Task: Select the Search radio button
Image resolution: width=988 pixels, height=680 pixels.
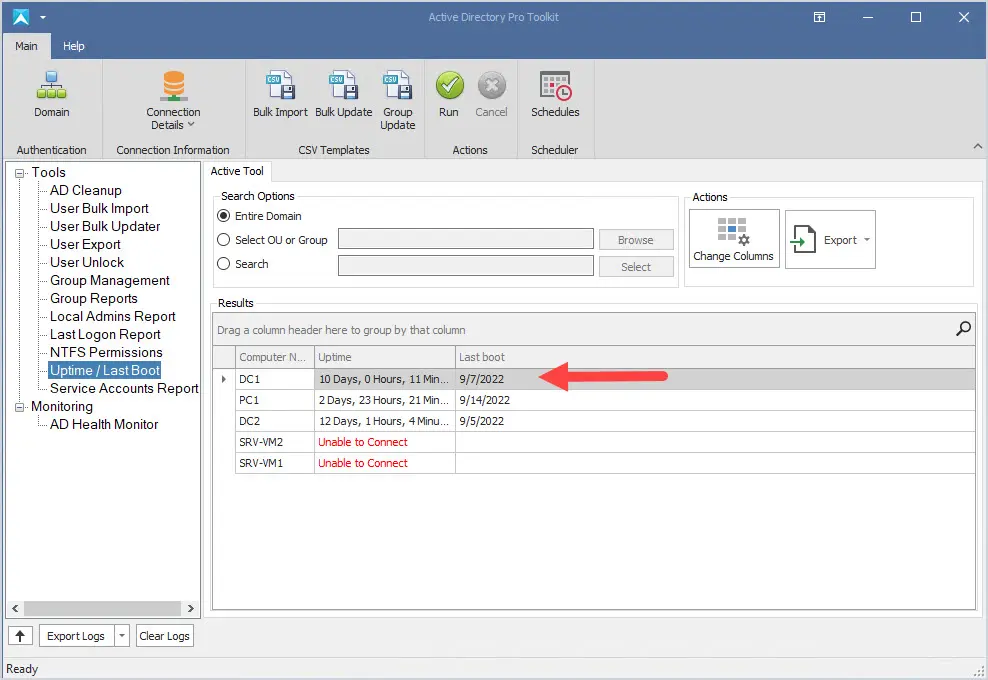Action: (x=224, y=263)
